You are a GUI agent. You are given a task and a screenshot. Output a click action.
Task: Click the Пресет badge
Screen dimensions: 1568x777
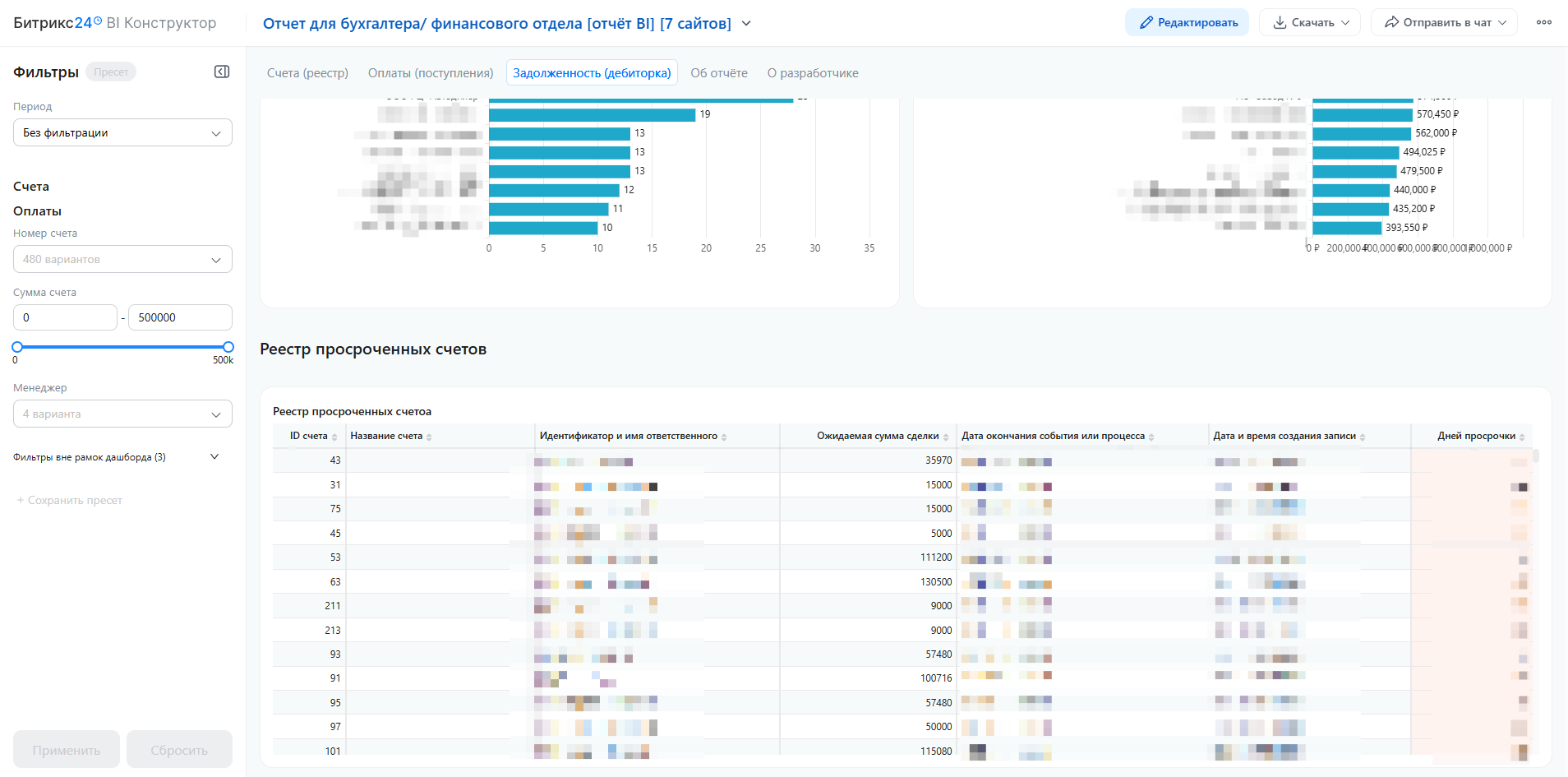(x=111, y=72)
